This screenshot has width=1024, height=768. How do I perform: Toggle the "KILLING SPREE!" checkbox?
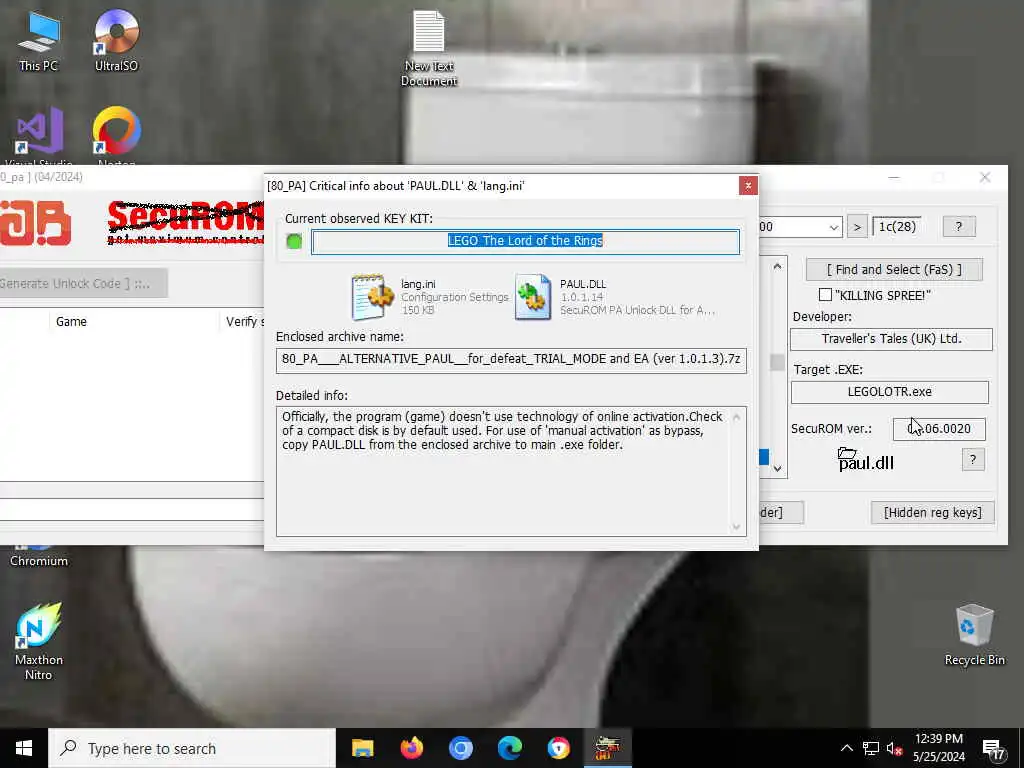[x=825, y=295]
